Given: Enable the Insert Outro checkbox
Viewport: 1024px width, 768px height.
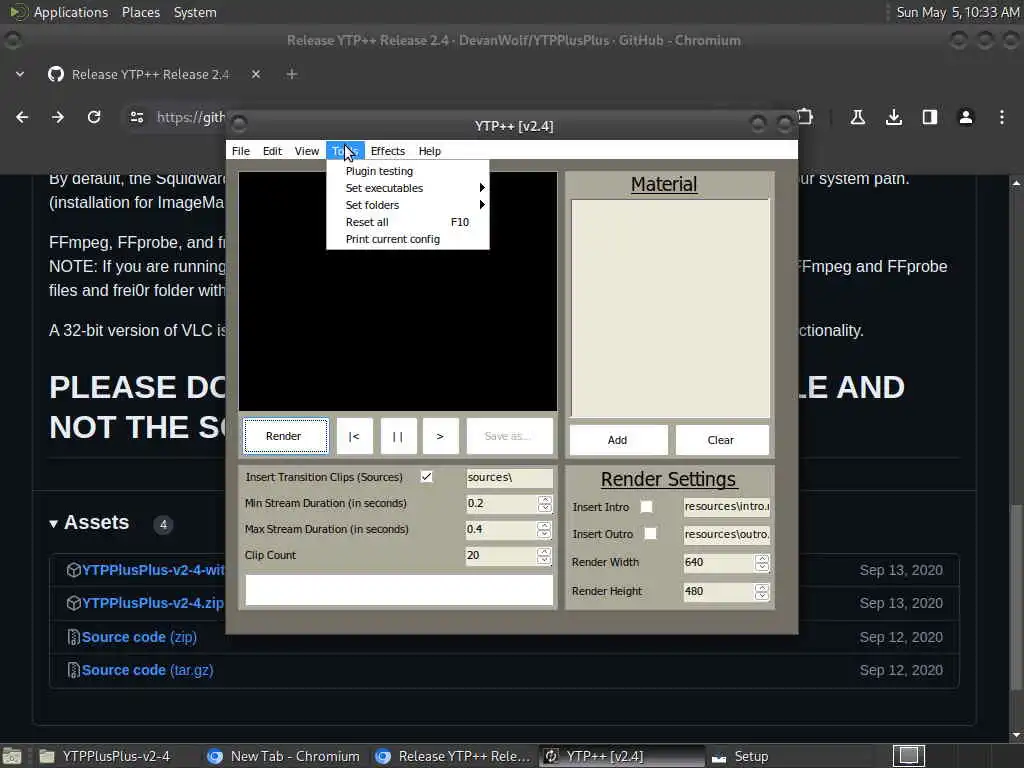Looking at the screenshot, I should 650,534.
